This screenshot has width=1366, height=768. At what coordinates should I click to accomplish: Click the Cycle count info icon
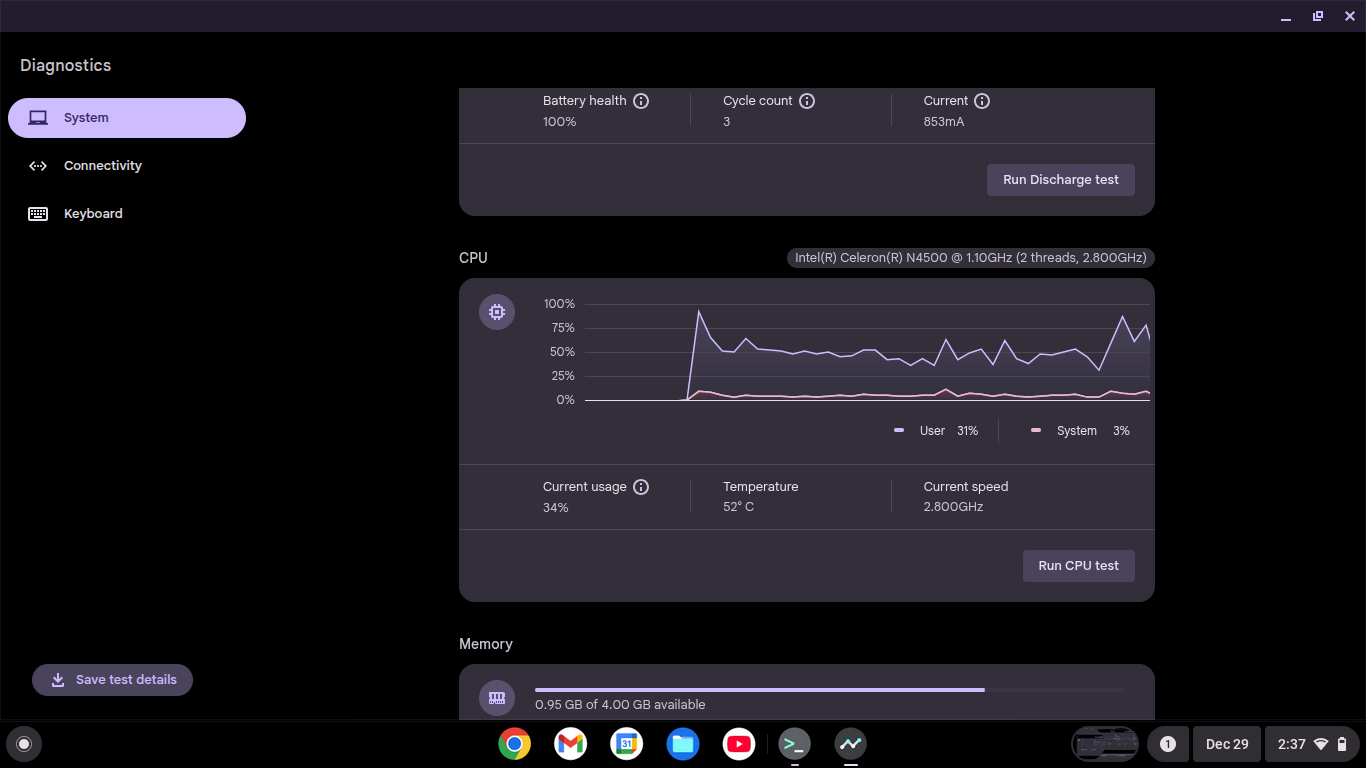[807, 101]
